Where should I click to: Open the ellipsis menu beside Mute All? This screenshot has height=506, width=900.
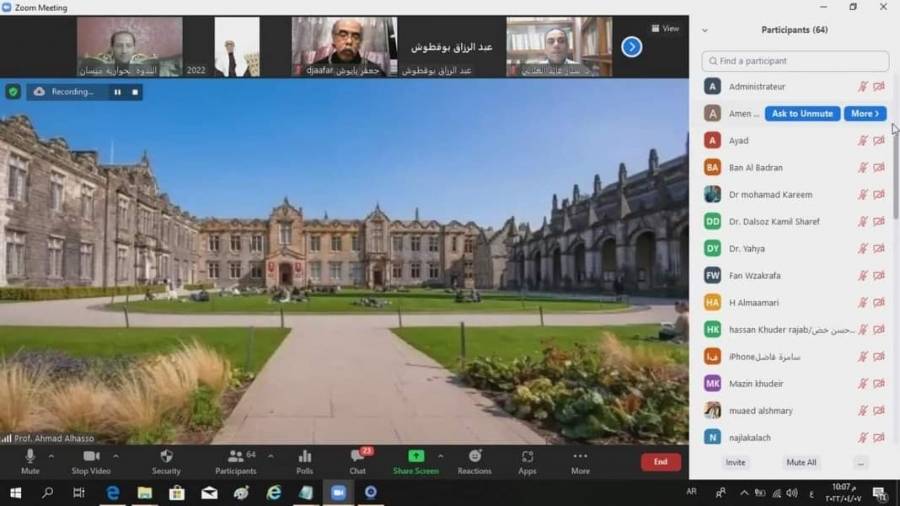point(860,462)
